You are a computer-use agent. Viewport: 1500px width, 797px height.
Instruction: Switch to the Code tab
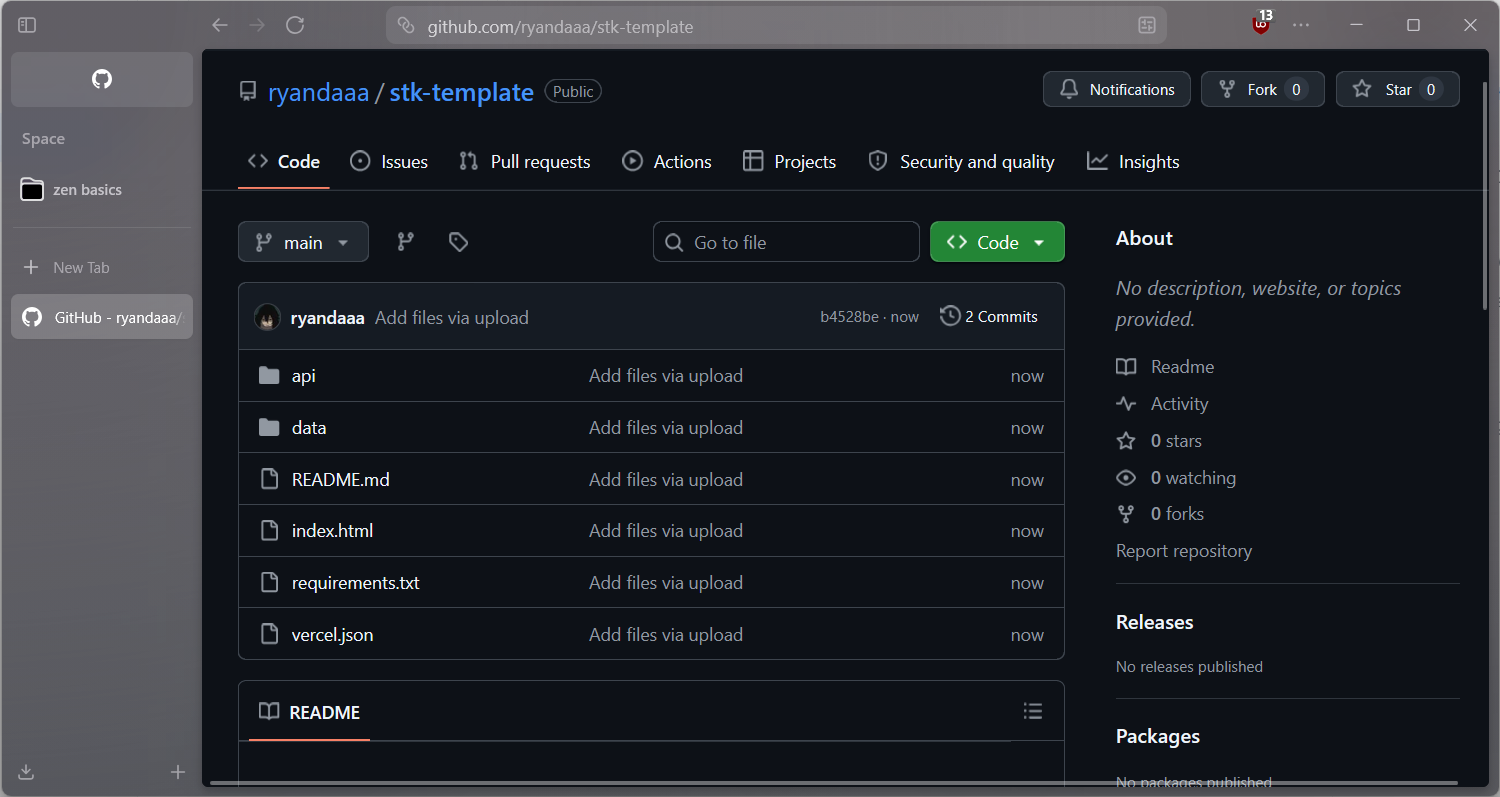click(x=284, y=162)
